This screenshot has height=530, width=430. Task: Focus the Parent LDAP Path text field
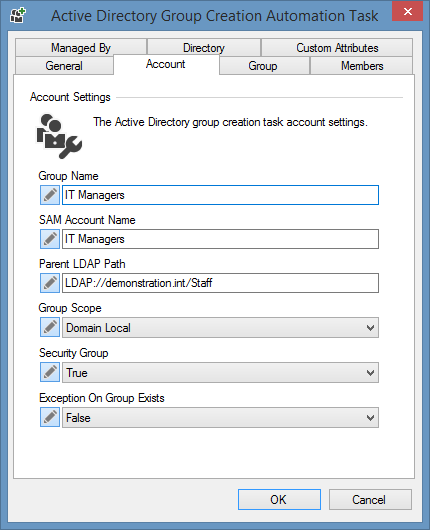pyautogui.click(x=220, y=283)
